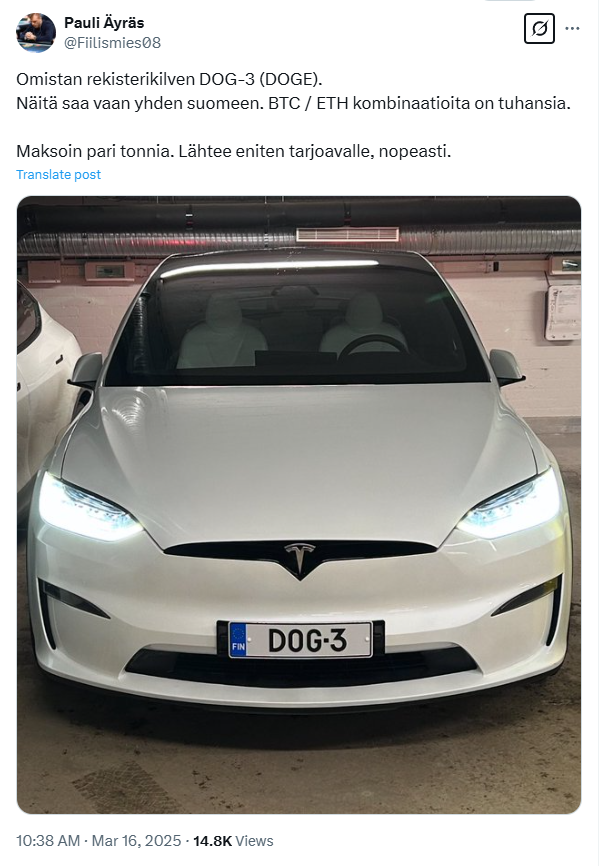Screen dimensions: 600x866
Task: Click the car's right glowing headlight
Action: point(512,505)
